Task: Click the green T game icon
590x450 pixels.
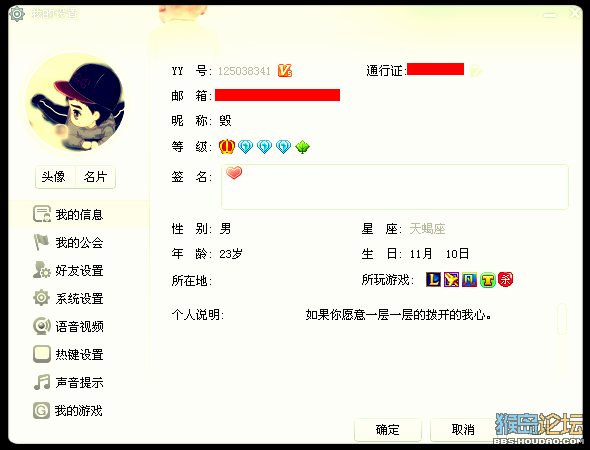Action: (x=488, y=280)
